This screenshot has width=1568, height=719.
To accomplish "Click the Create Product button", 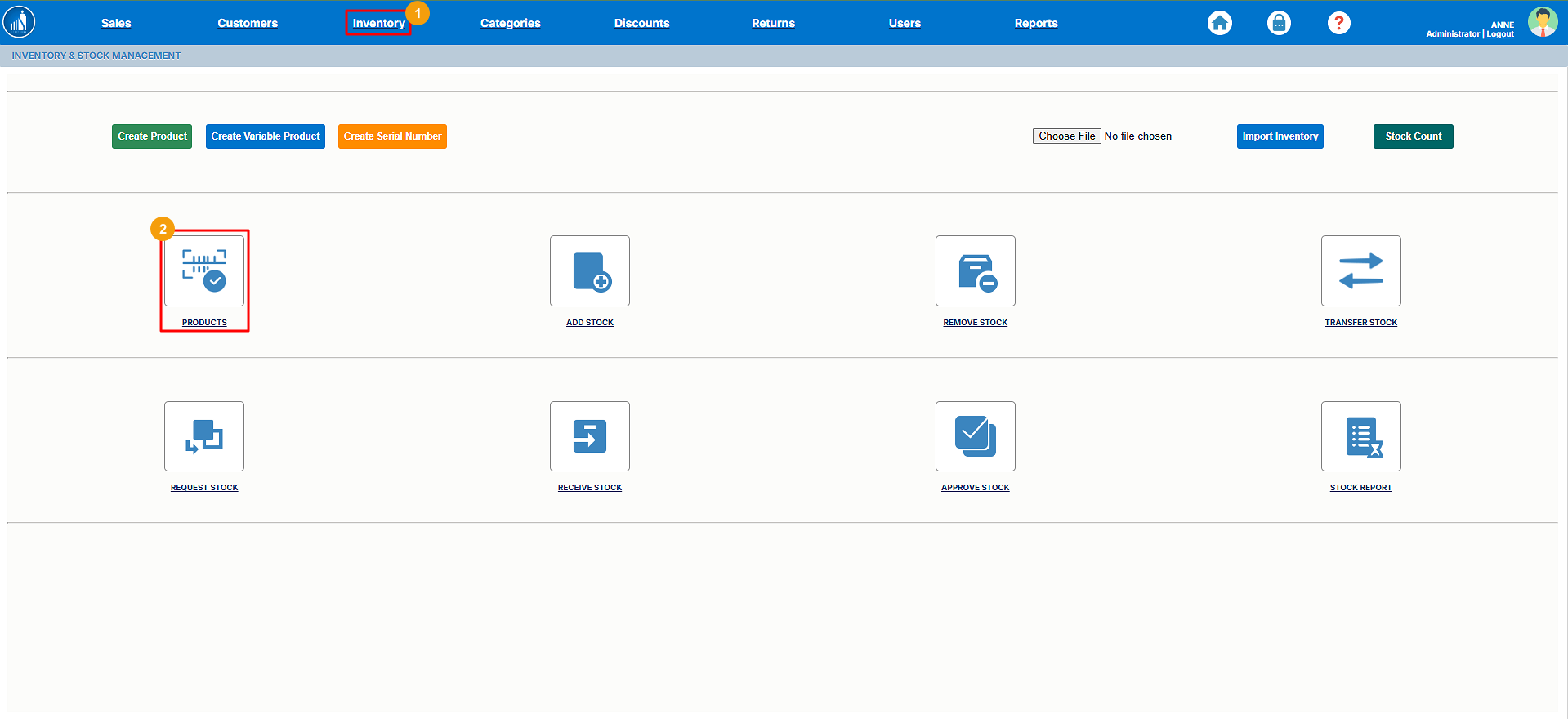I will (x=152, y=136).
